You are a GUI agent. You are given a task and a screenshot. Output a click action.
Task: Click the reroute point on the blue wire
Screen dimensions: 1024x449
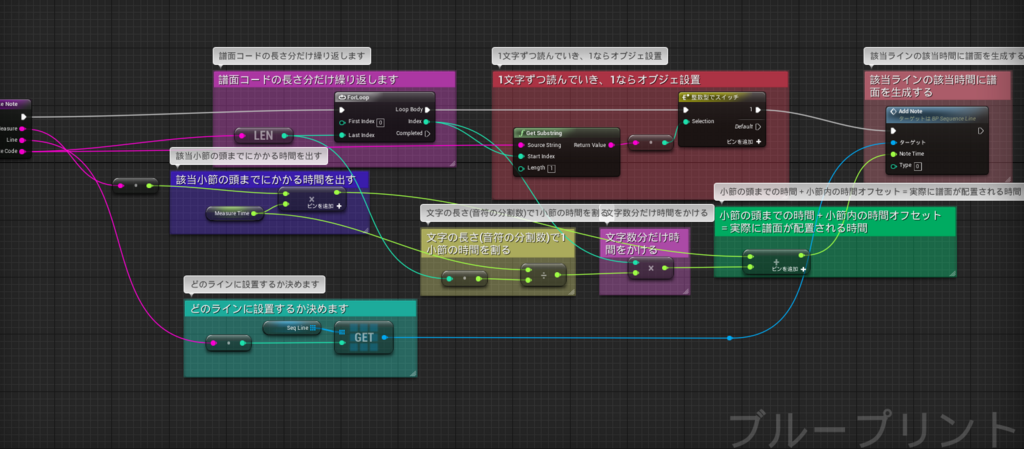click(x=730, y=338)
